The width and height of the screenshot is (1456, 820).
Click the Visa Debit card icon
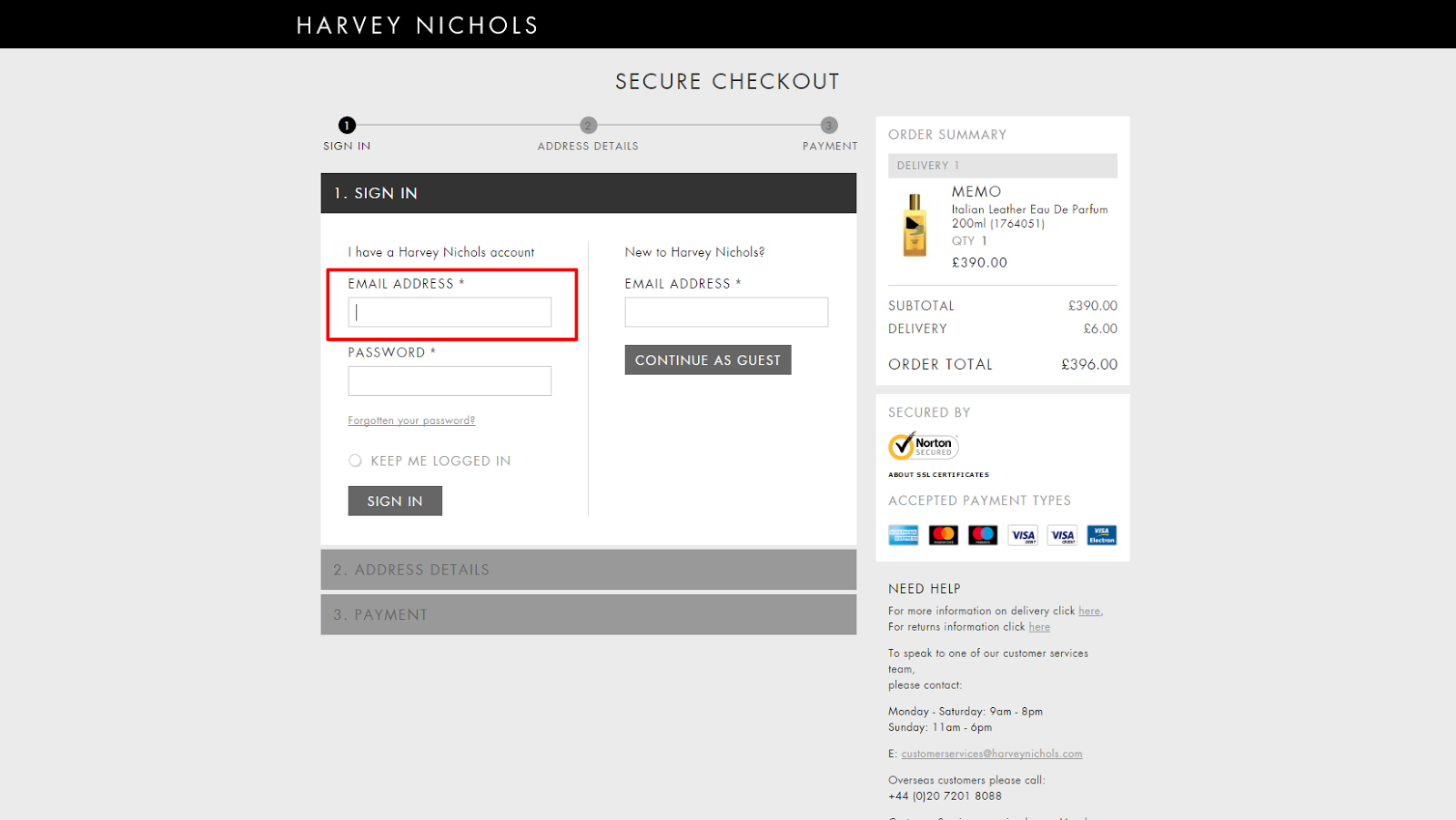(x=1023, y=535)
